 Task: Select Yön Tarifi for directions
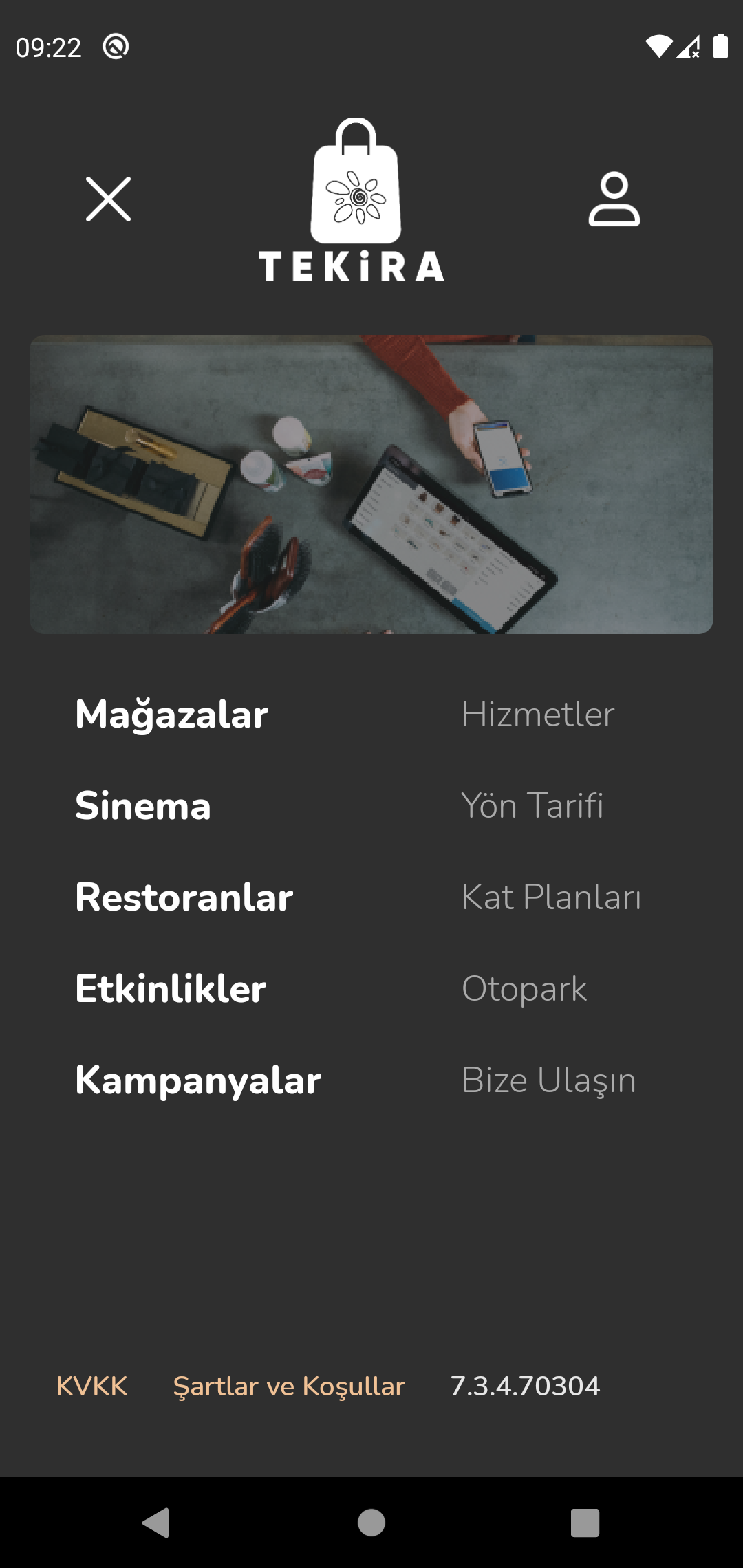click(x=532, y=806)
